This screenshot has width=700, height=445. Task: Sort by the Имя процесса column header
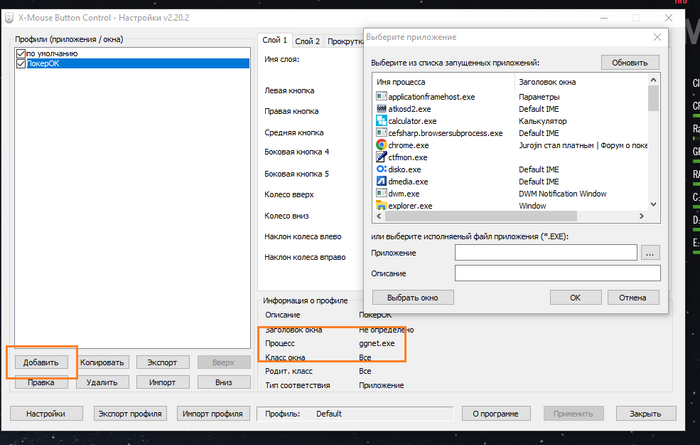click(444, 82)
